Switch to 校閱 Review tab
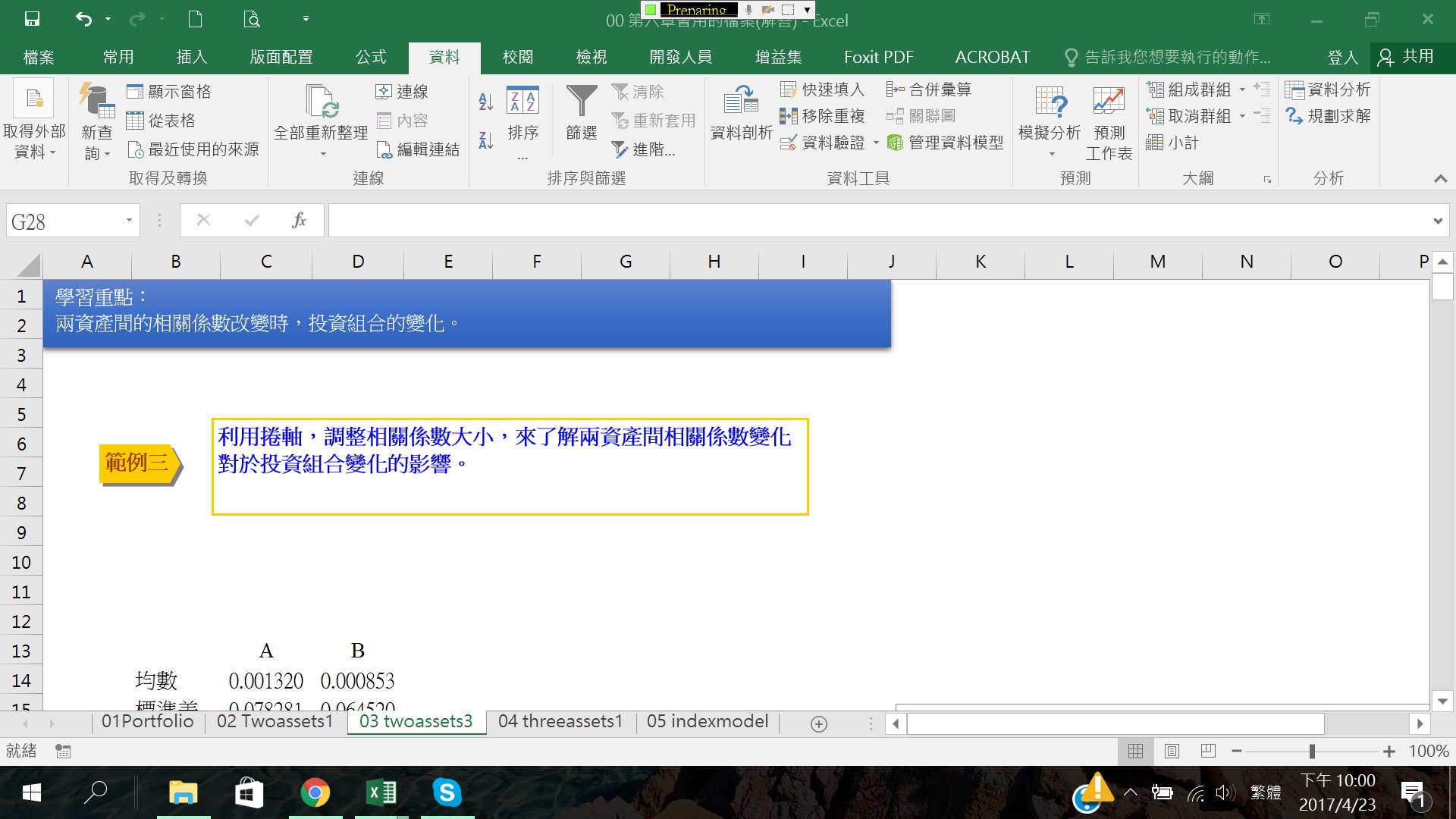1456x819 pixels. click(517, 57)
